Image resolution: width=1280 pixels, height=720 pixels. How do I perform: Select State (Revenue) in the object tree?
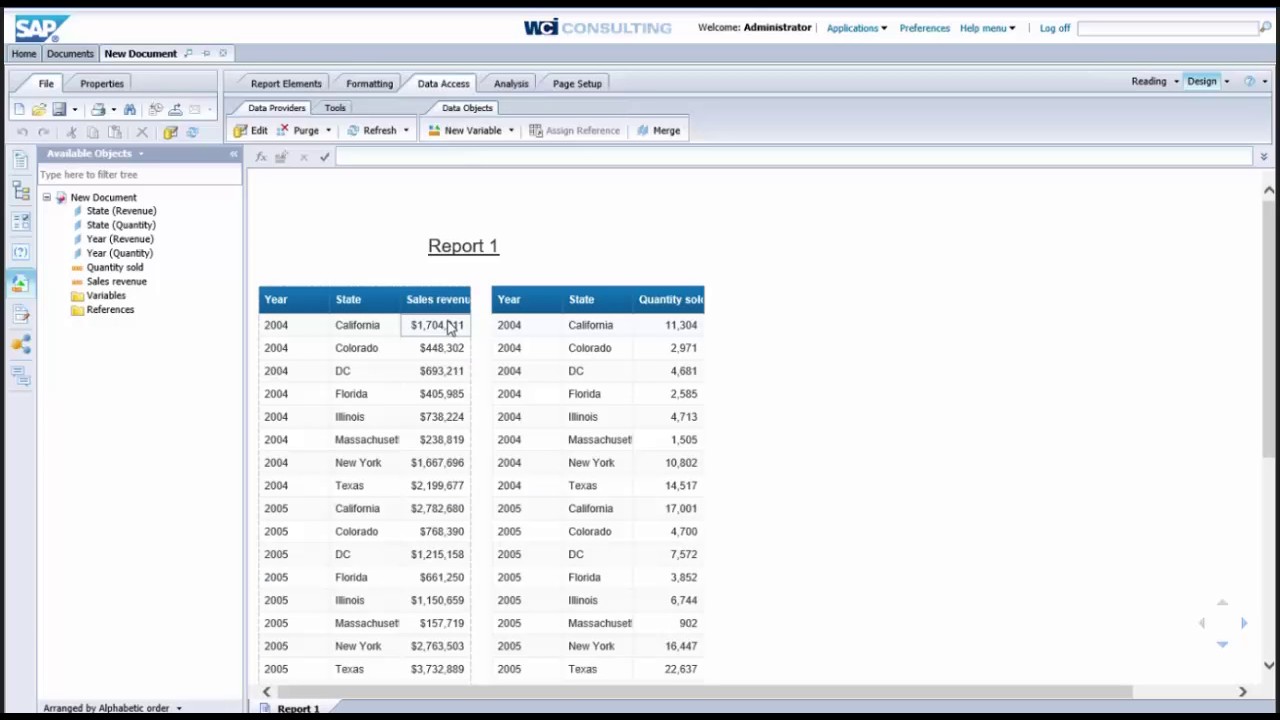tap(121, 211)
